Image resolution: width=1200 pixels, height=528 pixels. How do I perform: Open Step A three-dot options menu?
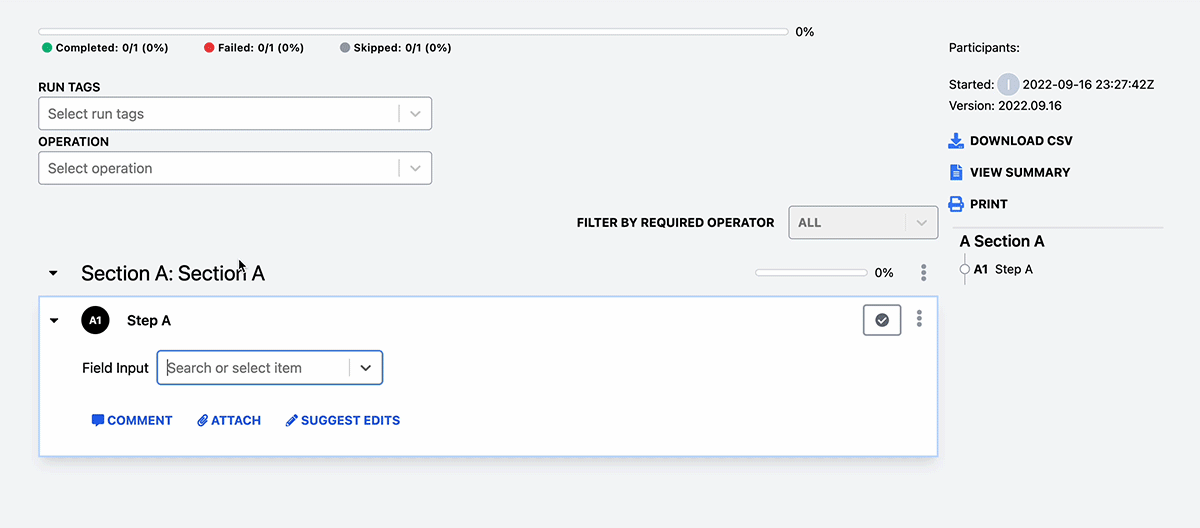pyautogui.click(x=919, y=319)
